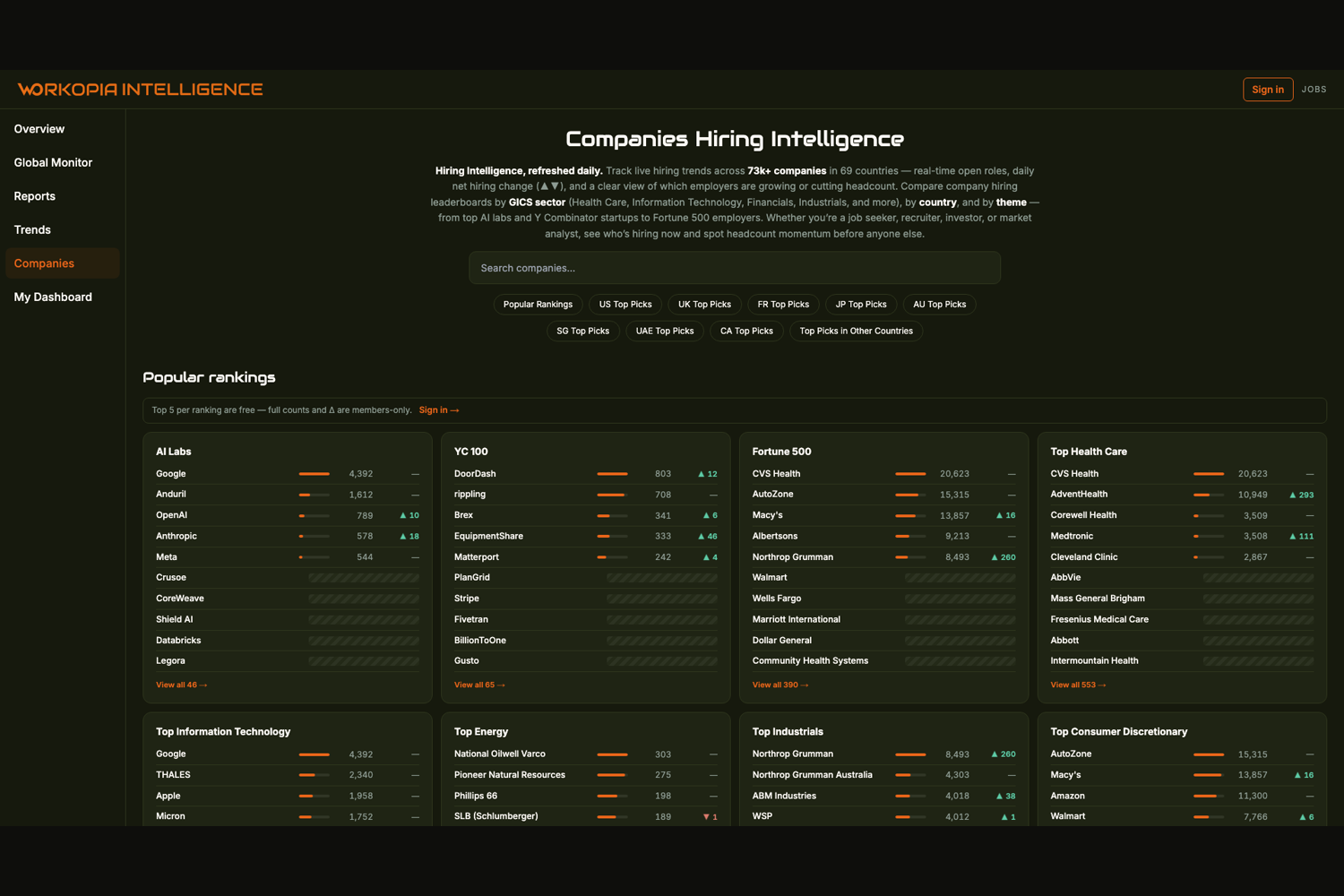Screen dimensions: 1344x896
Task: Open AdventHealth in Top Health Care
Action: (1183, 495)
